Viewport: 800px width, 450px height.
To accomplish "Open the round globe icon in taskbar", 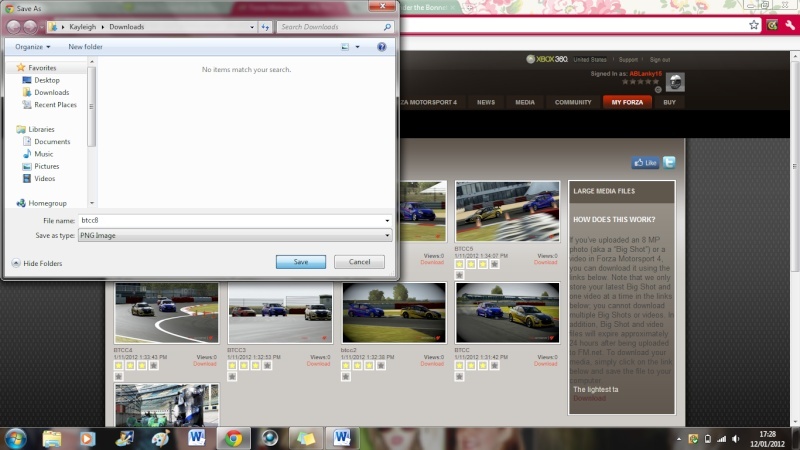I will coord(269,438).
